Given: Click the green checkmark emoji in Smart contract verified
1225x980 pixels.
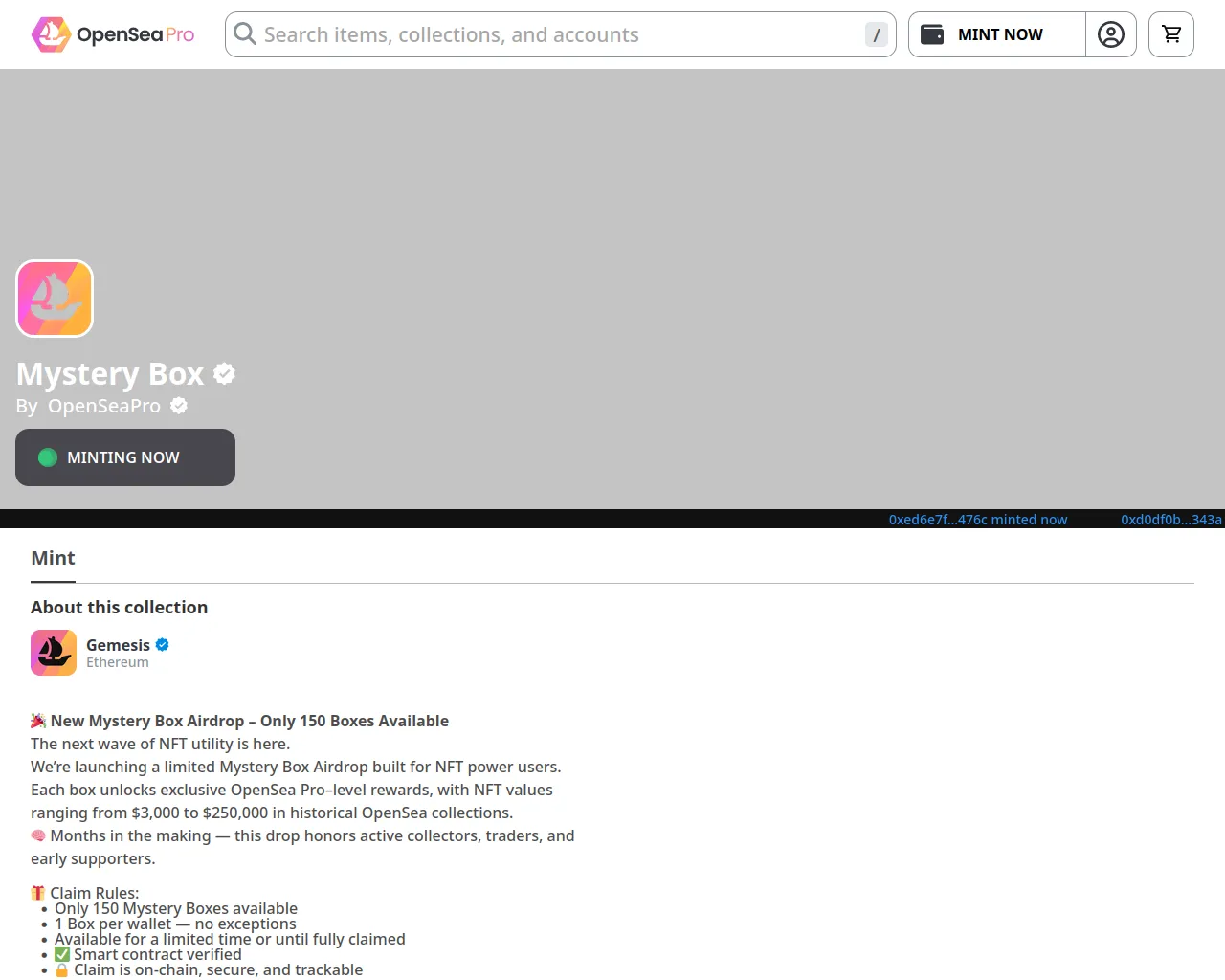Looking at the screenshot, I should click(x=62, y=954).
